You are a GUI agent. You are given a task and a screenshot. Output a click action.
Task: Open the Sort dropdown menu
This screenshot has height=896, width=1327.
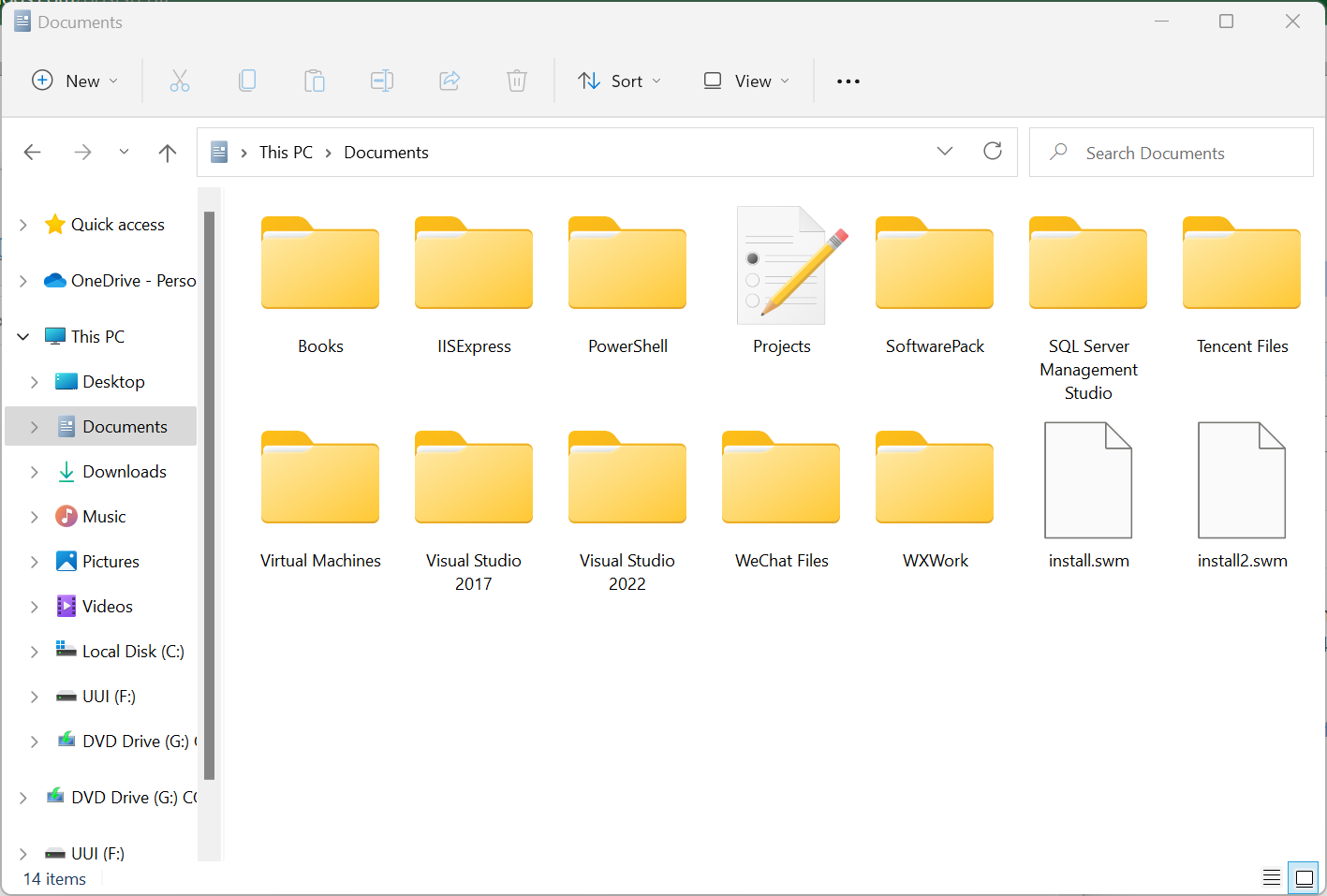click(620, 81)
